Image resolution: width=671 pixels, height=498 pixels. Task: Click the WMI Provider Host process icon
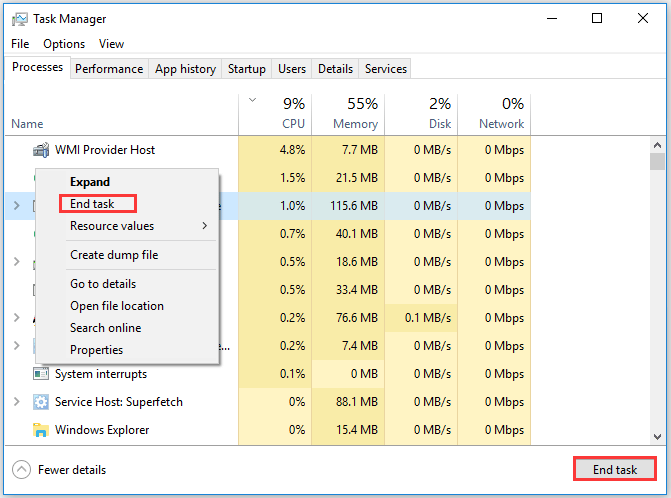tap(41, 150)
